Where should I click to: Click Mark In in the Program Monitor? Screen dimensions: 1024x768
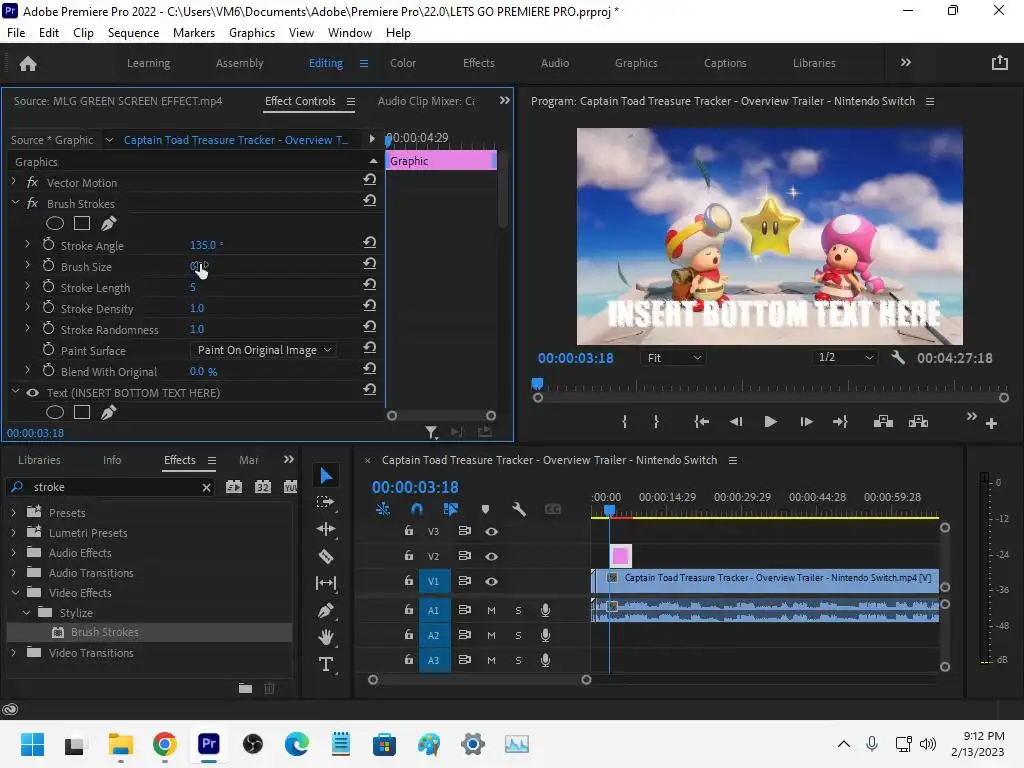tap(624, 422)
